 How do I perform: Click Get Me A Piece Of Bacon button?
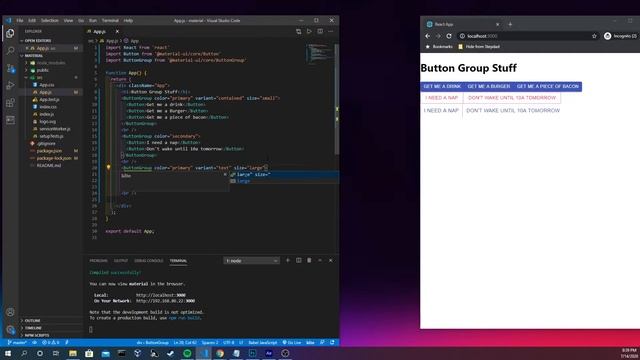coord(548,87)
